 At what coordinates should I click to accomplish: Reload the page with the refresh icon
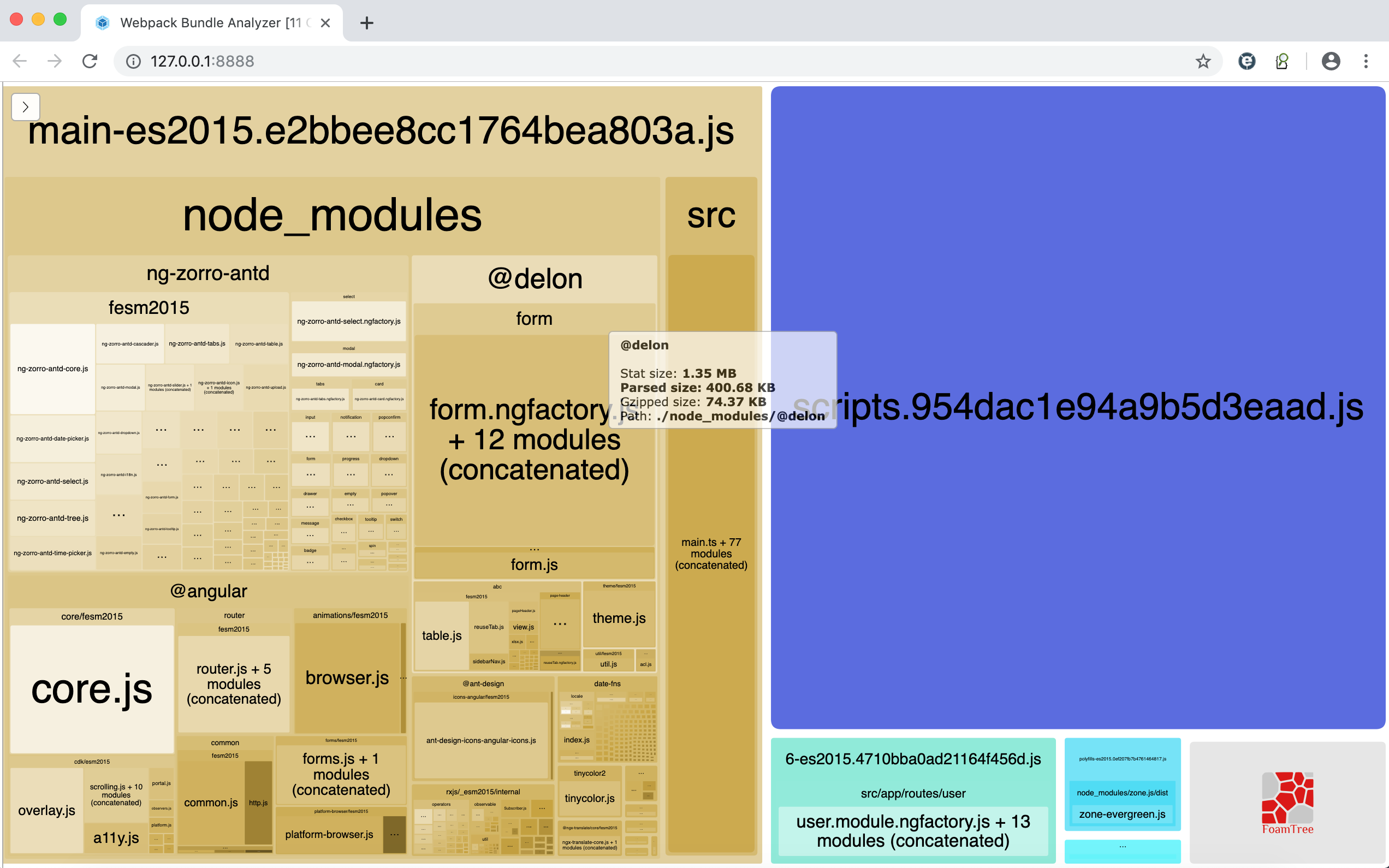[90, 61]
